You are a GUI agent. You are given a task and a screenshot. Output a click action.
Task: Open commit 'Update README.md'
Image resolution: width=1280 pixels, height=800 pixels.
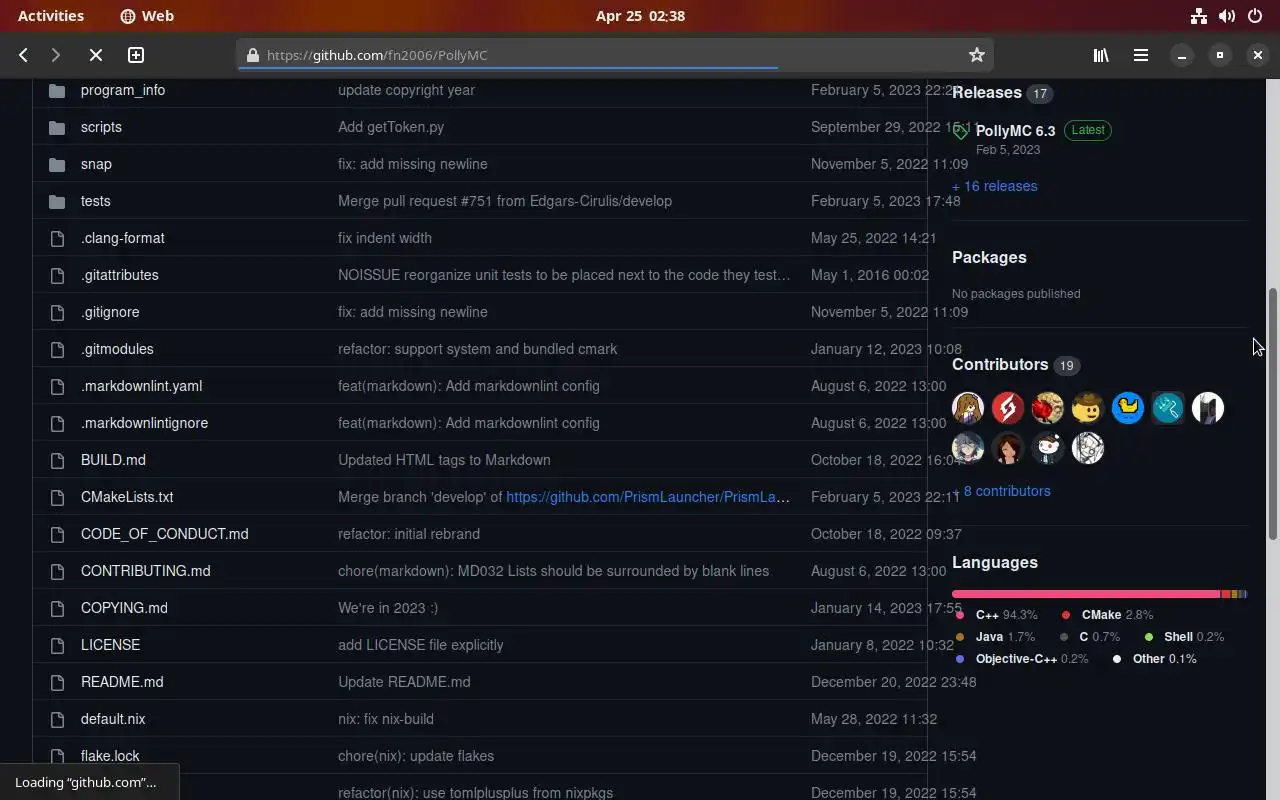404,682
